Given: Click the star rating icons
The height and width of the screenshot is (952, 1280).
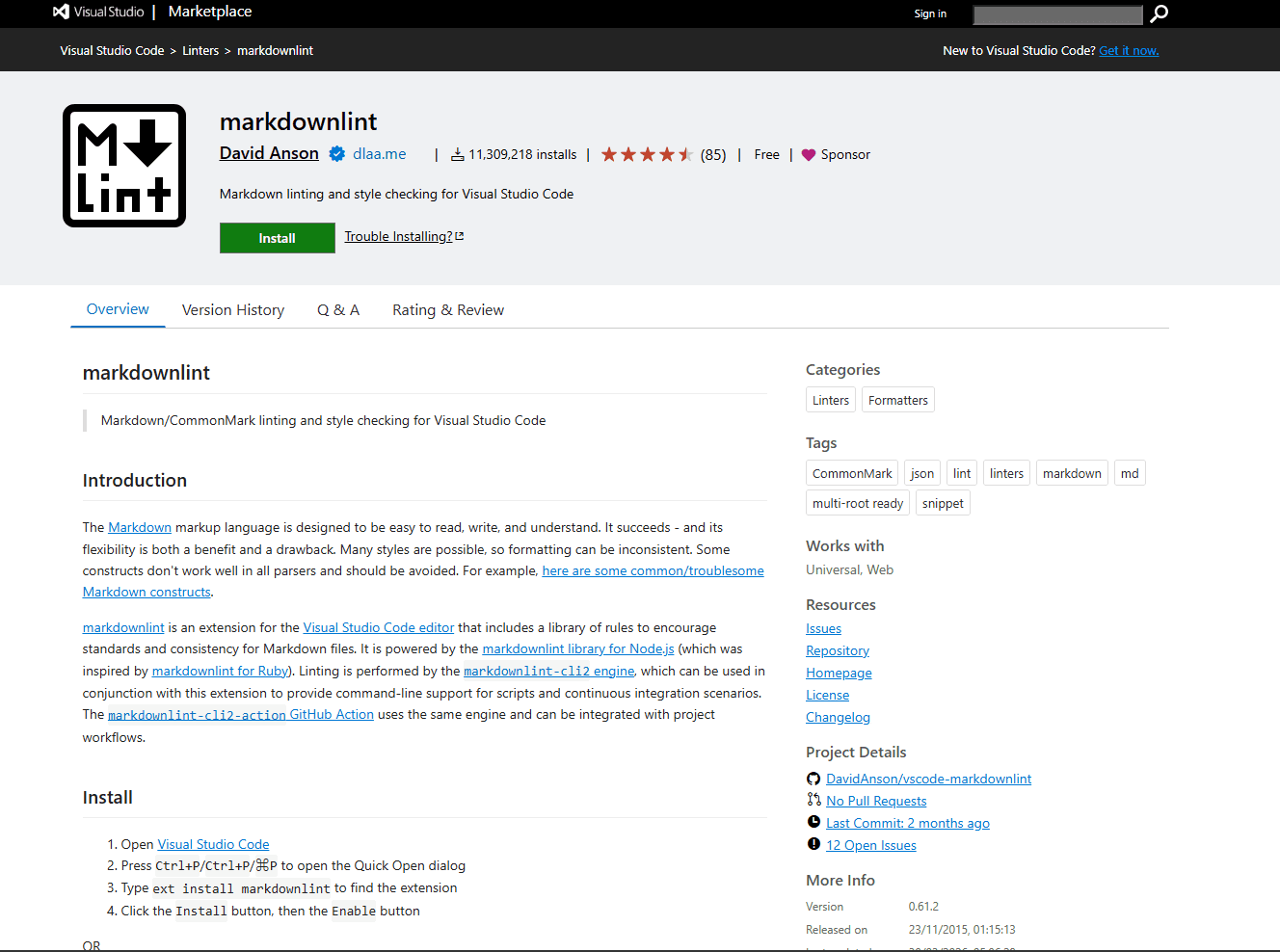Looking at the screenshot, I should 647,154.
